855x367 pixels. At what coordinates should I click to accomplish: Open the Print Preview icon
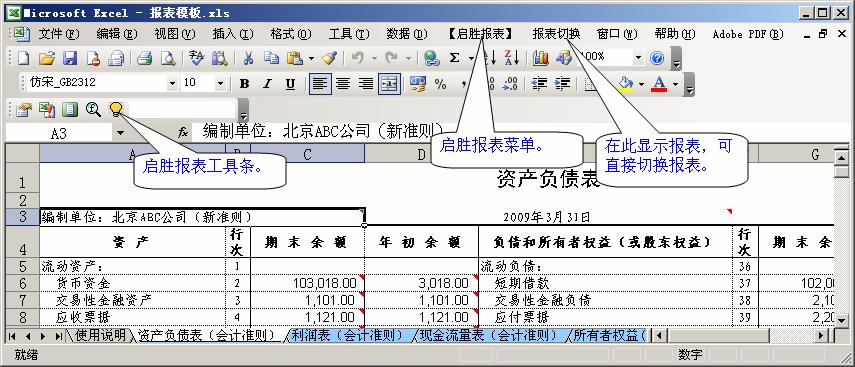pos(168,58)
